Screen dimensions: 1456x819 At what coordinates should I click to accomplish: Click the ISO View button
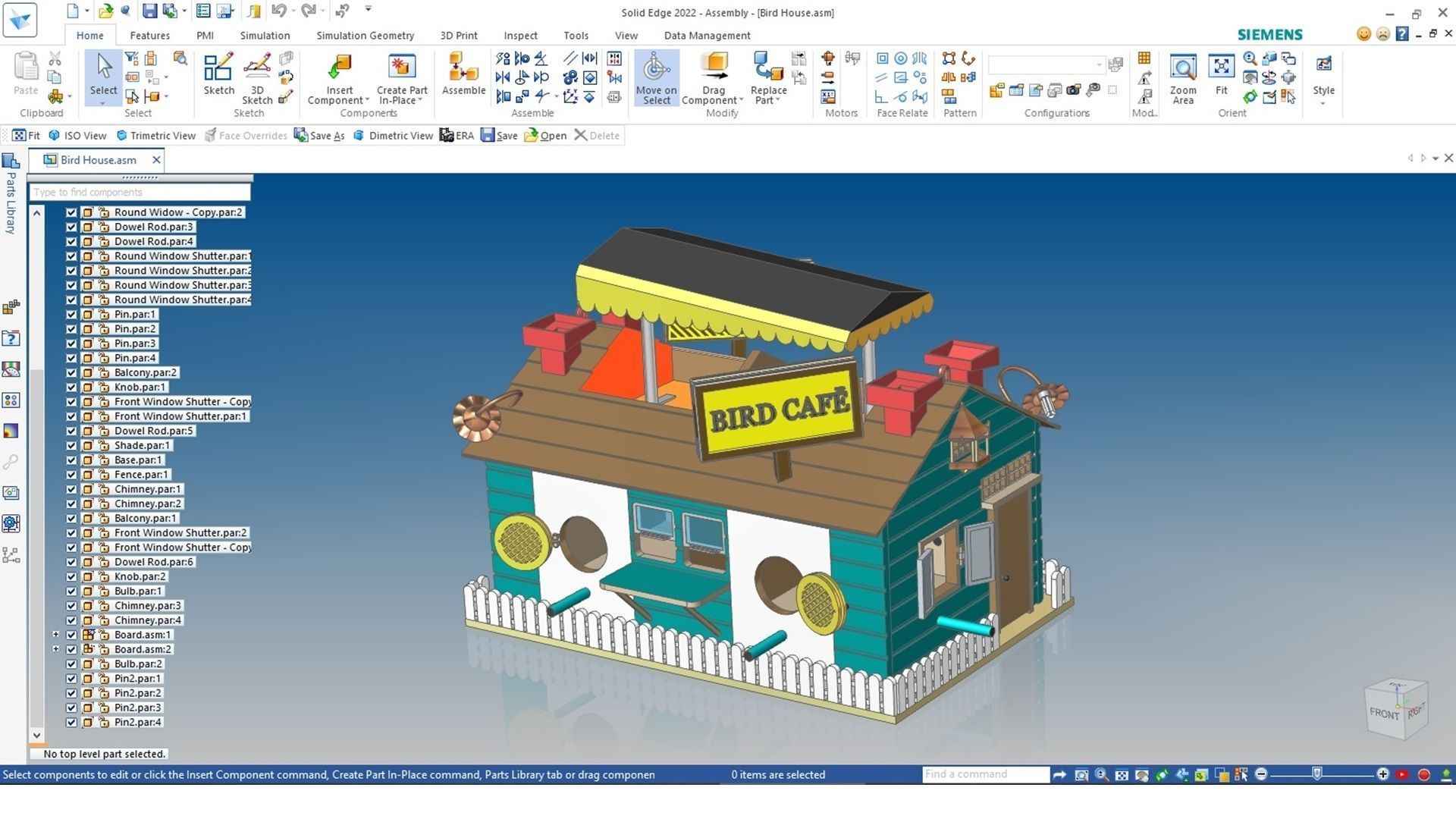click(x=77, y=135)
